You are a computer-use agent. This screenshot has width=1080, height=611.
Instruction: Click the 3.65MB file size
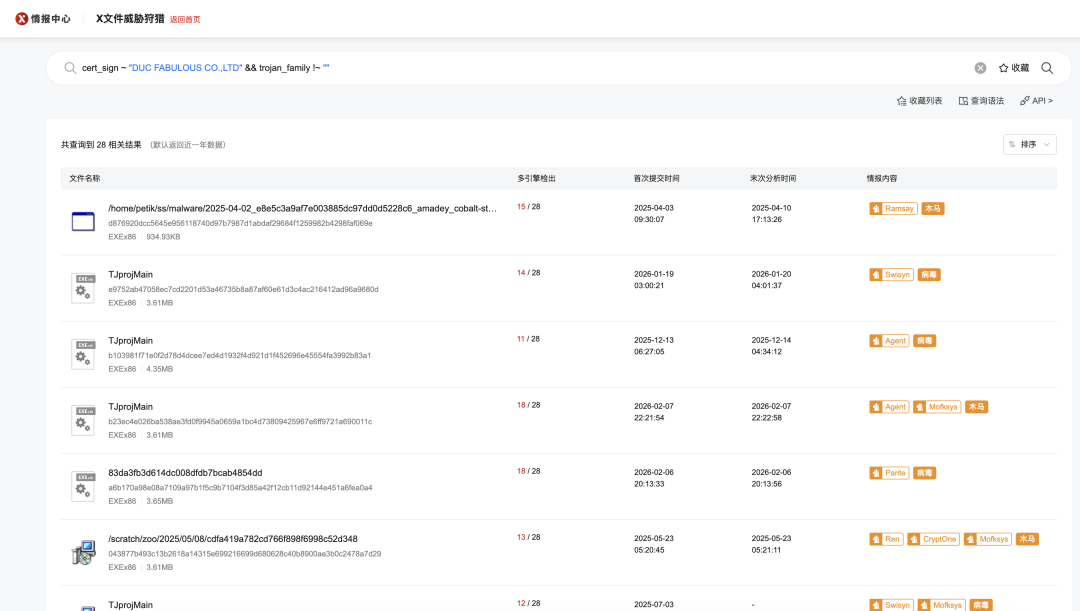[x=160, y=501]
